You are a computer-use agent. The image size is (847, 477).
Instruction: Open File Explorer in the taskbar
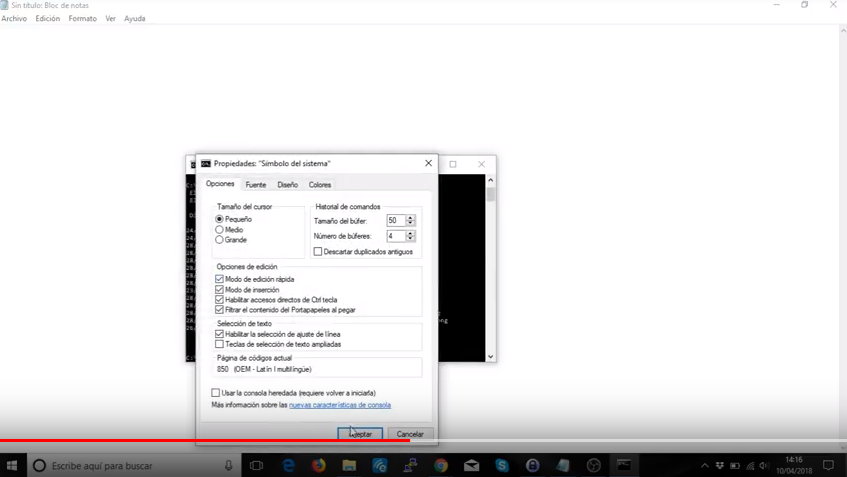coord(349,466)
